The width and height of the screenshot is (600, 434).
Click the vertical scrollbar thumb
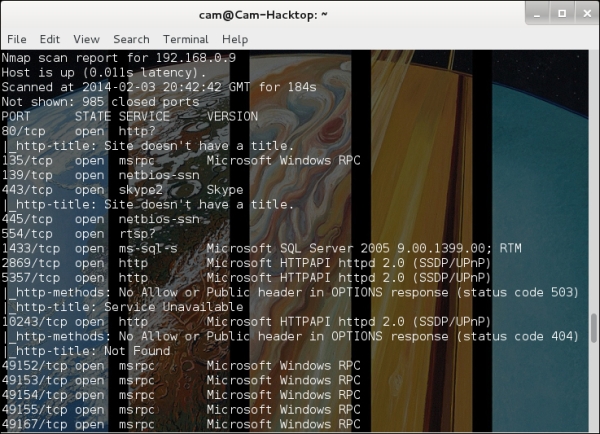click(593, 330)
